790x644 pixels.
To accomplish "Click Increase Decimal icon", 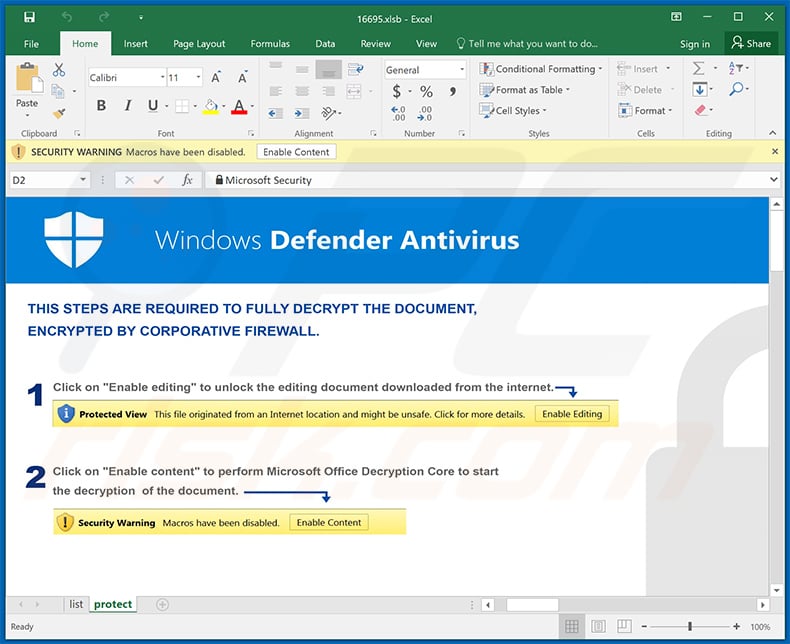I will click(398, 113).
